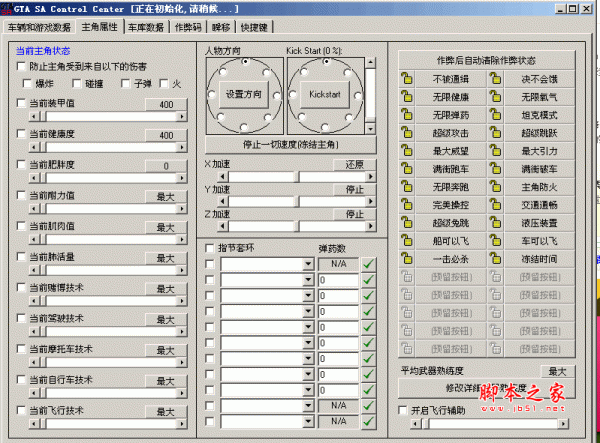Tick the 碰撞 damage checkbox

77,83
